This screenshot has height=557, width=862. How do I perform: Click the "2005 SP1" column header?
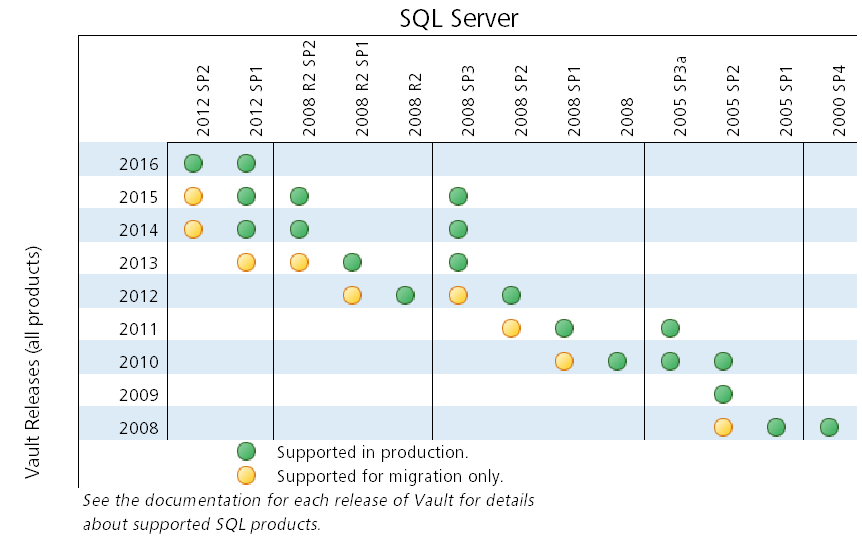coord(786,101)
